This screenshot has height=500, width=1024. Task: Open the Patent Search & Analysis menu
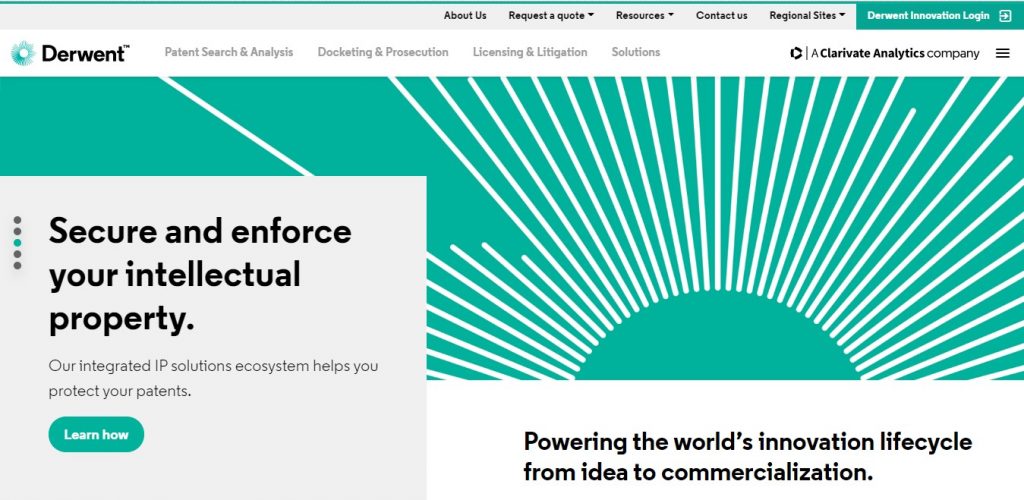coord(229,52)
